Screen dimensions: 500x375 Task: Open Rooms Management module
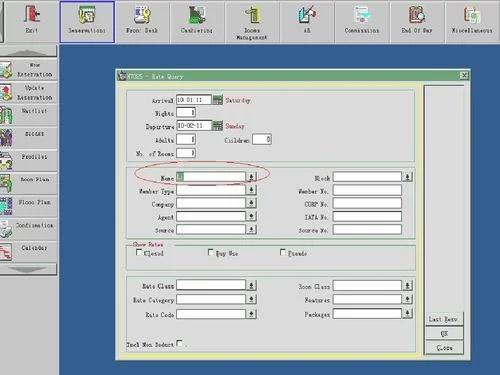click(252, 22)
